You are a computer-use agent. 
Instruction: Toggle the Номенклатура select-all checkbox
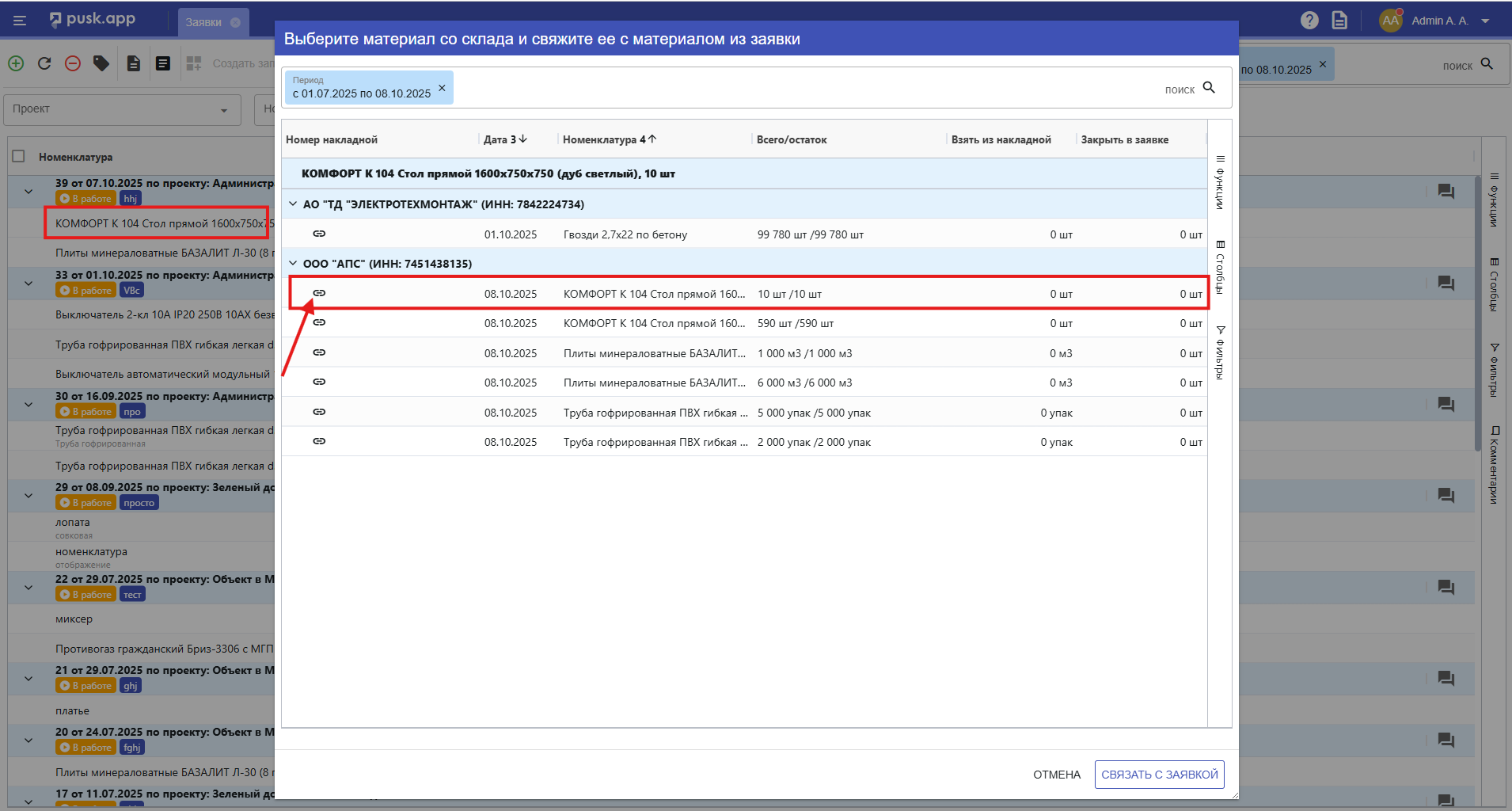click(x=19, y=157)
